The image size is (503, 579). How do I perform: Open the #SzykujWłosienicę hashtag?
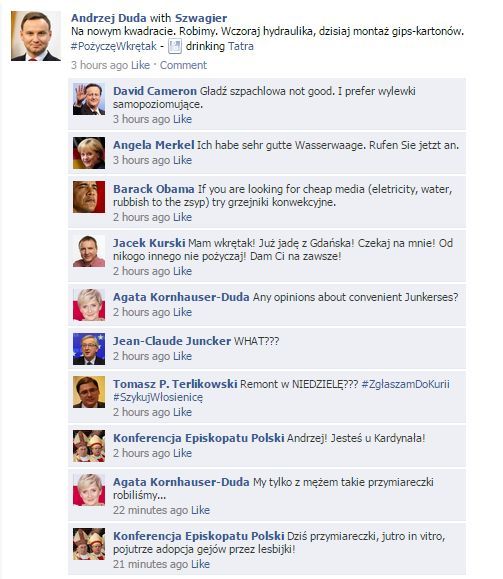point(158,398)
